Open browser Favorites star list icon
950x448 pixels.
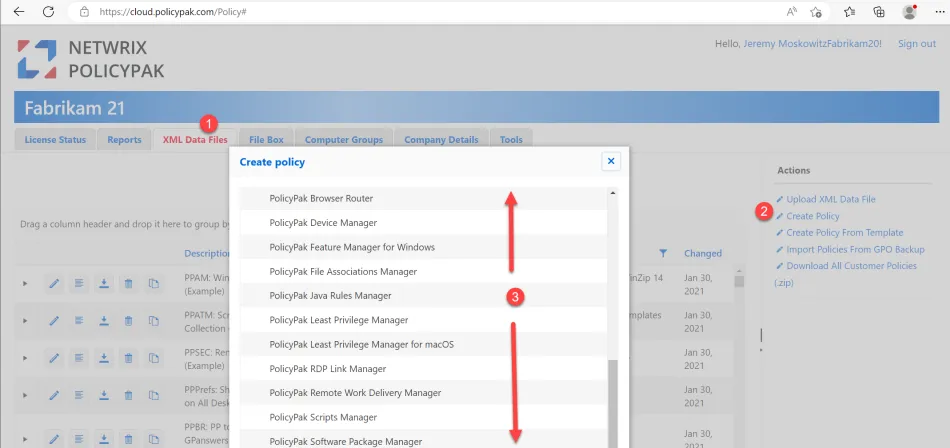[849, 12]
